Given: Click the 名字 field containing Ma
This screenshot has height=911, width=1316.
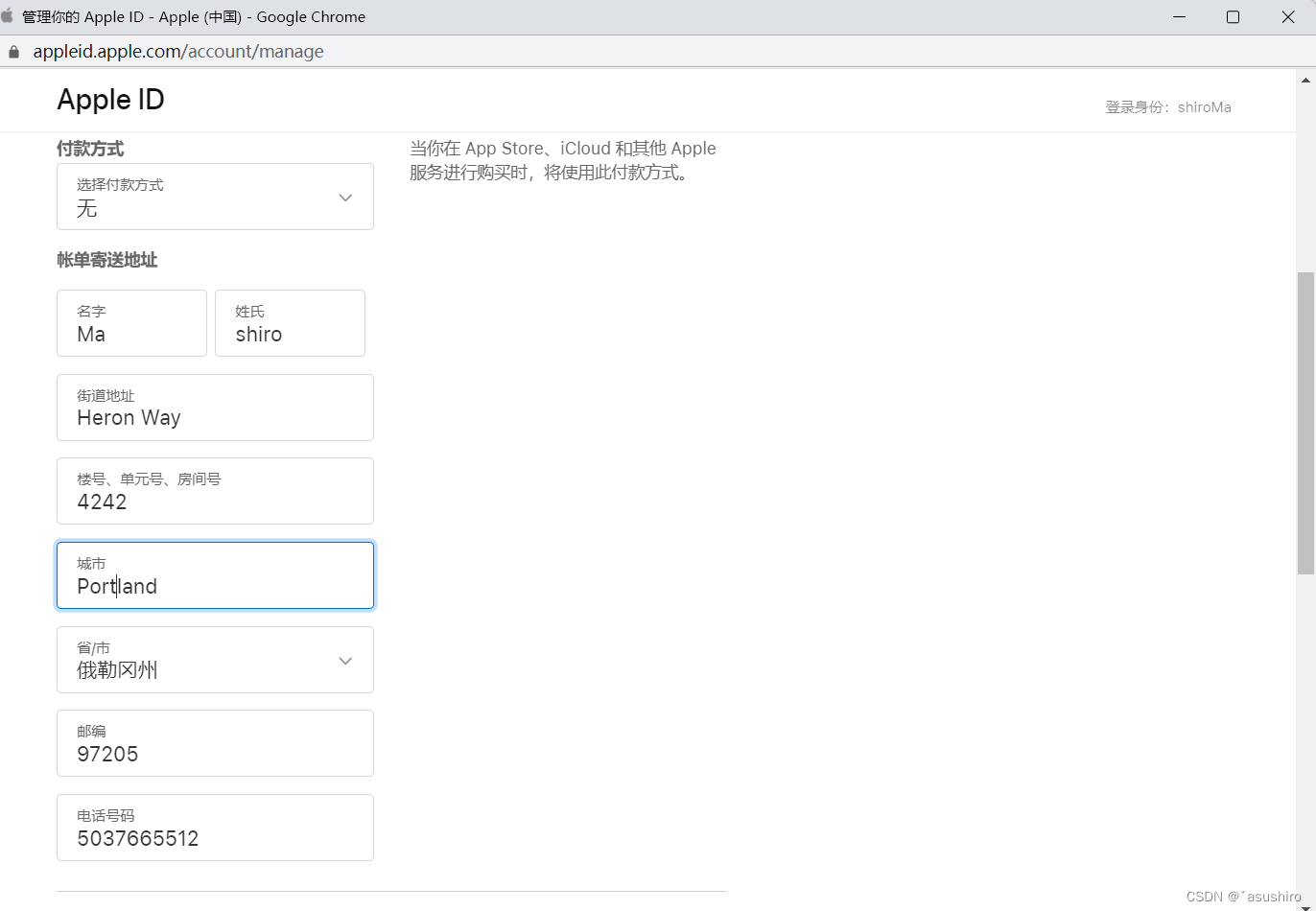Looking at the screenshot, I should tap(131, 323).
